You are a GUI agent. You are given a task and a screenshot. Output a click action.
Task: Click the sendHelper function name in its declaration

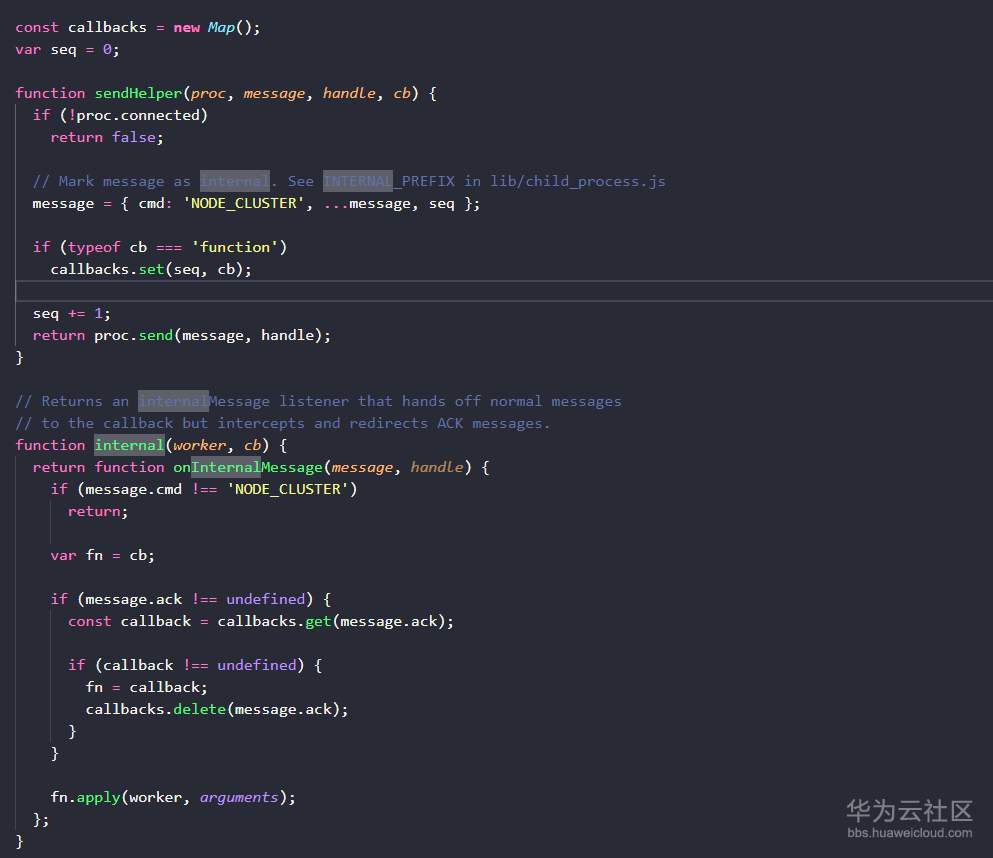point(138,93)
